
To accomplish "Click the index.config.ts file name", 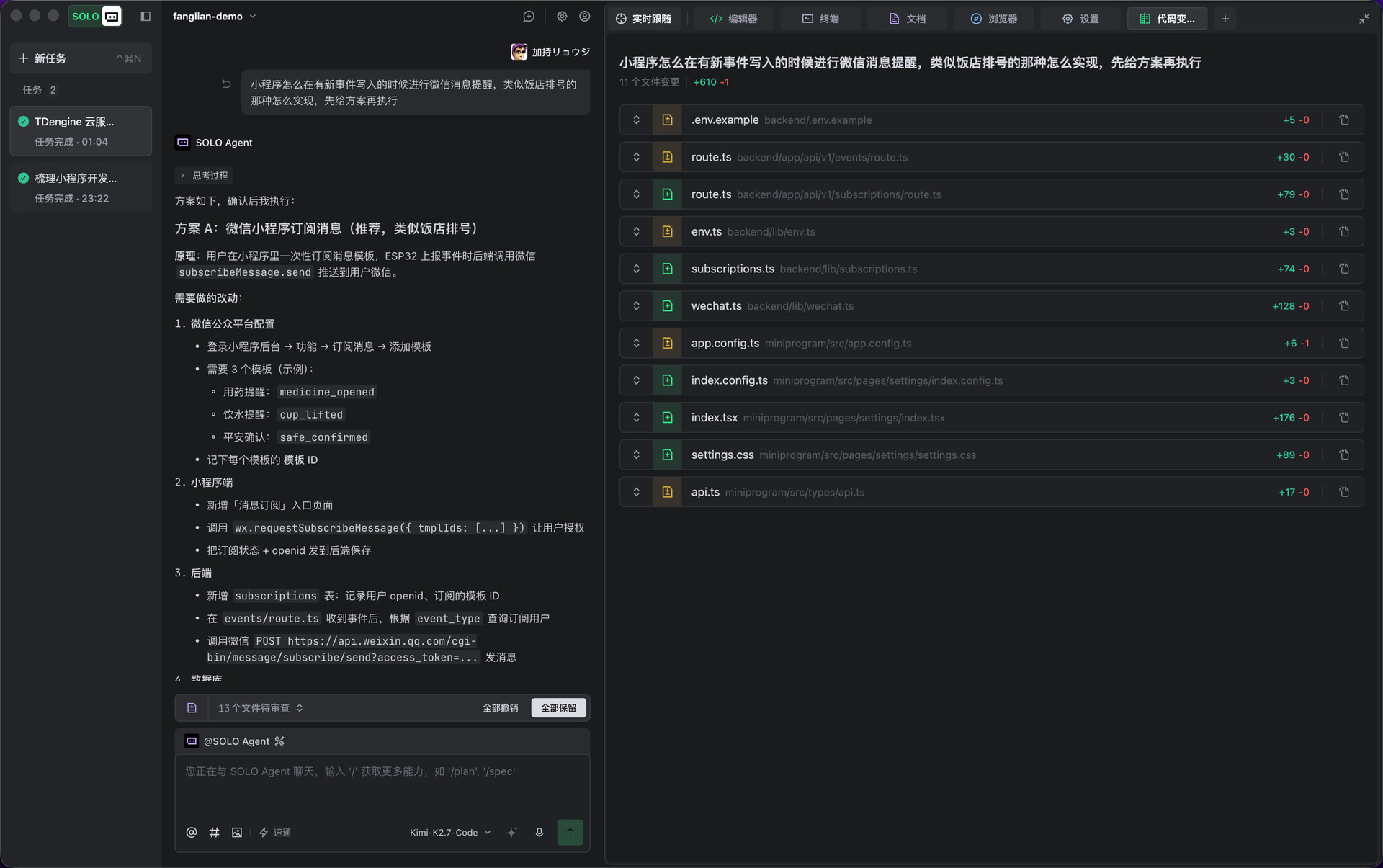I will point(729,380).
